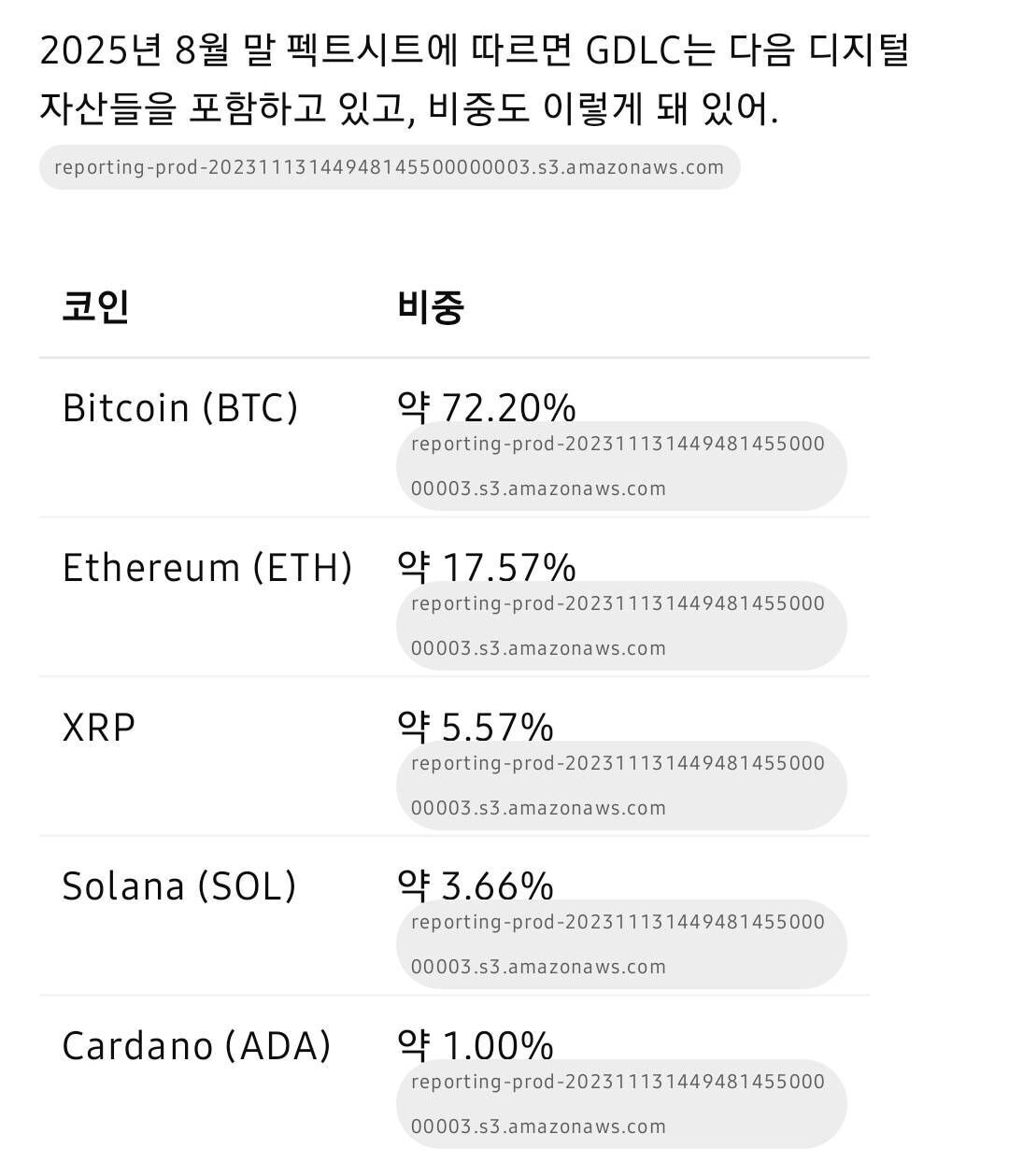Select the 약 17.57% weight value

click(x=486, y=567)
